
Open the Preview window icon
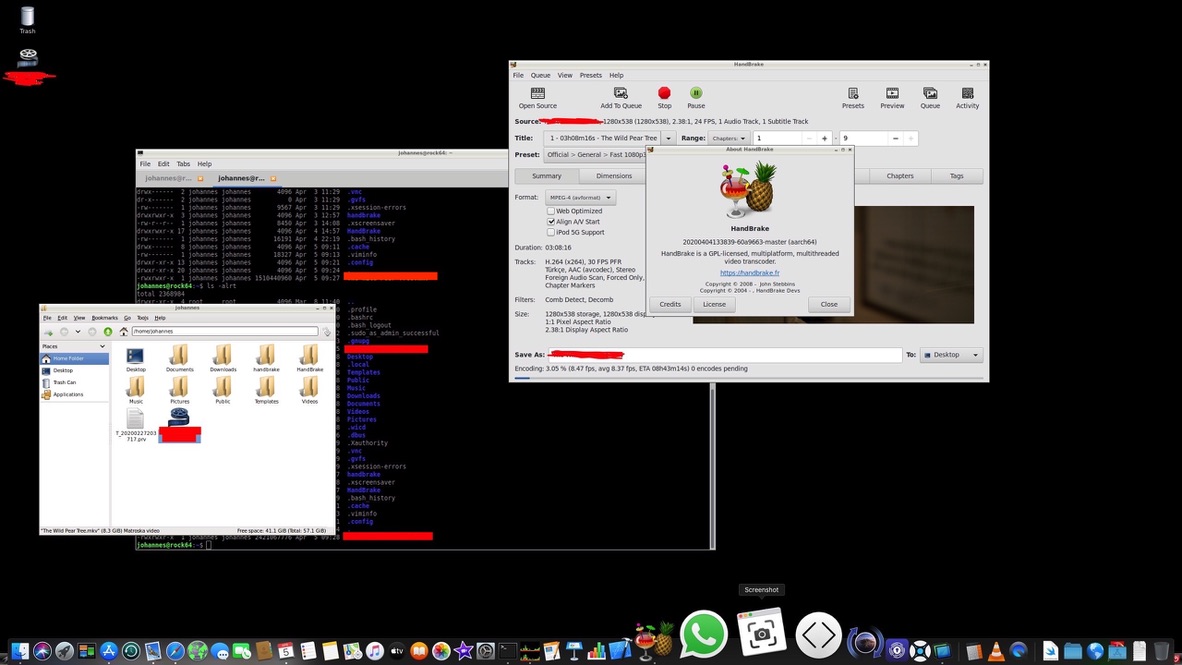point(892,94)
